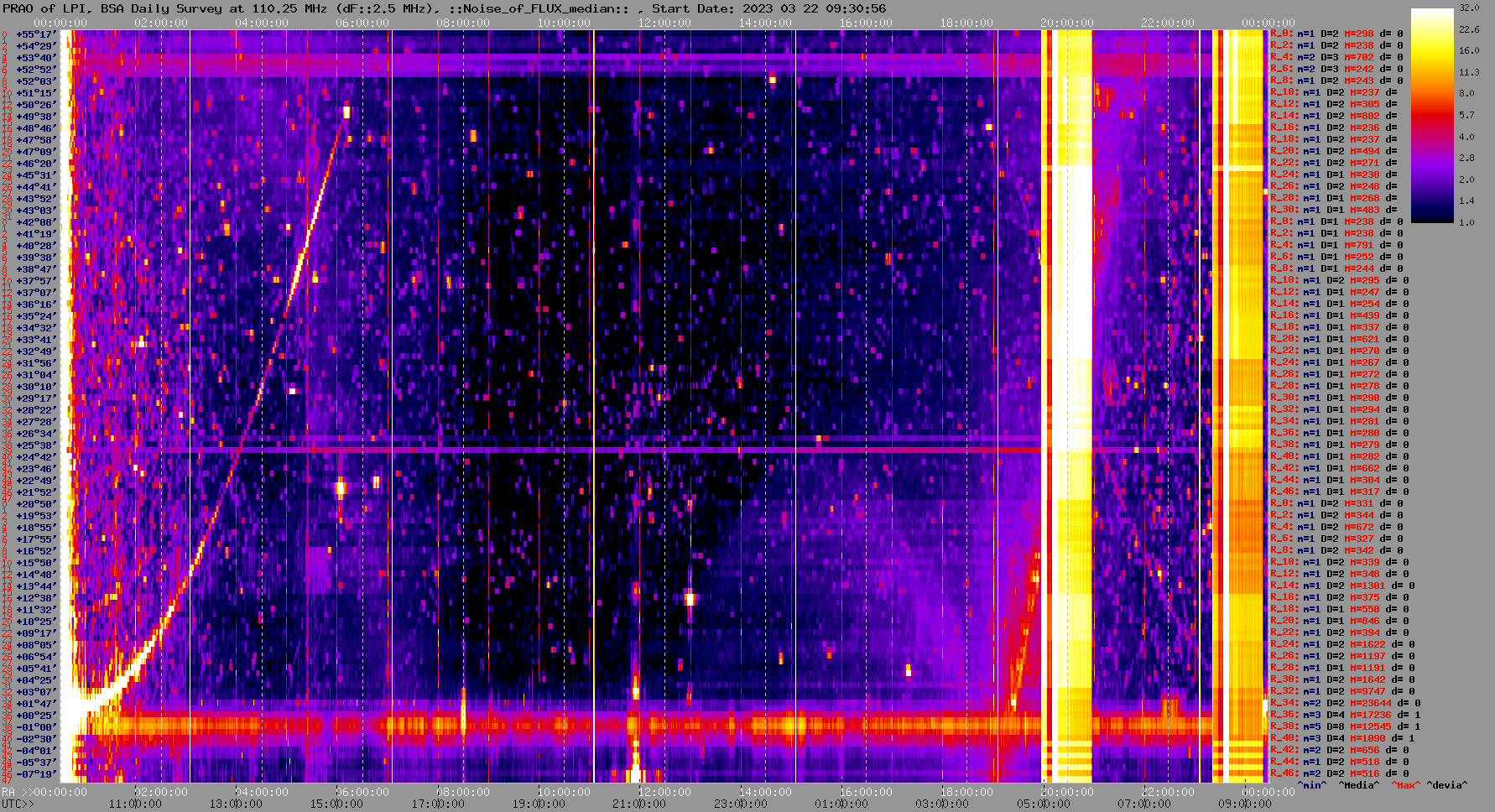Click the color scale gradient bar
The height and width of the screenshot is (812, 1495).
pyautogui.click(x=1432, y=115)
